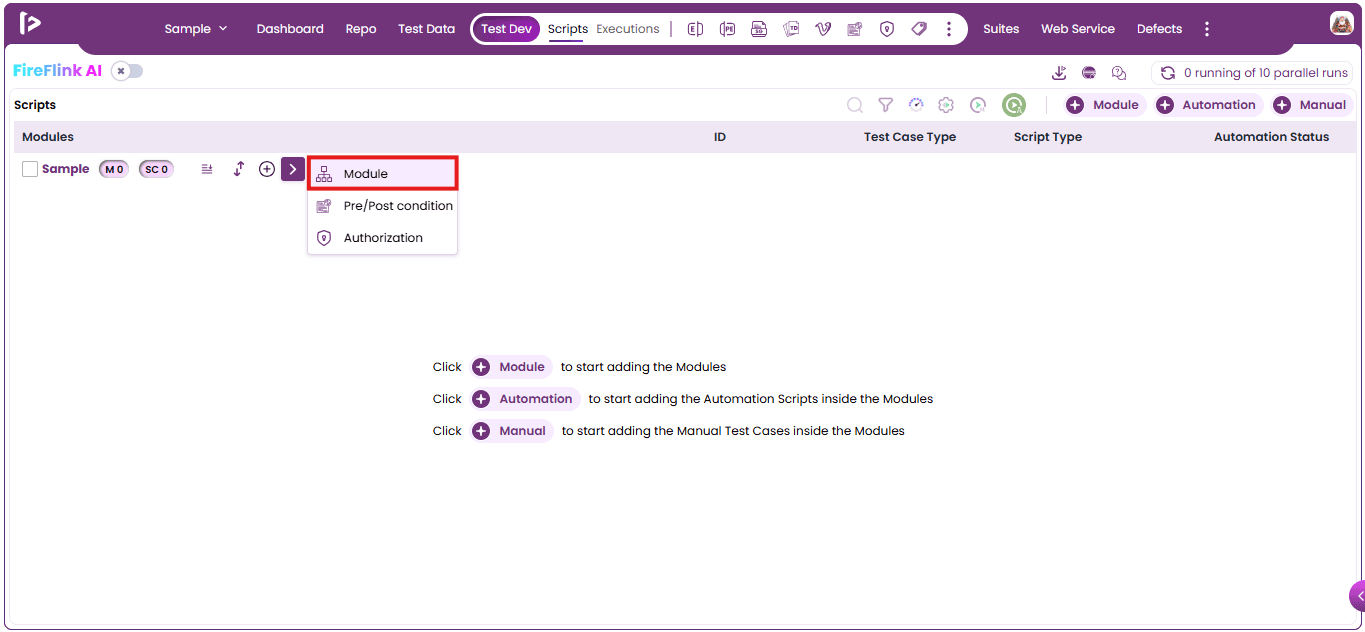
Task: Click the Automation button in the Scripts toolbar
Action: pos(1209,105)
